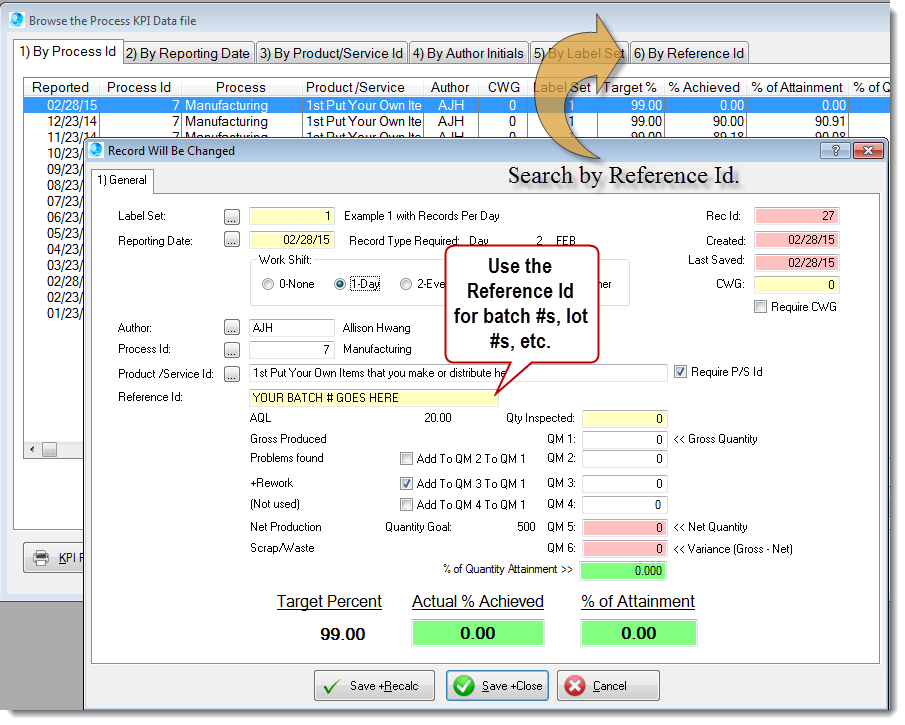This screenshot has height=725, width=905.
Task: Select the 1-Day work shift radio
Action: (x=340, y=284)
